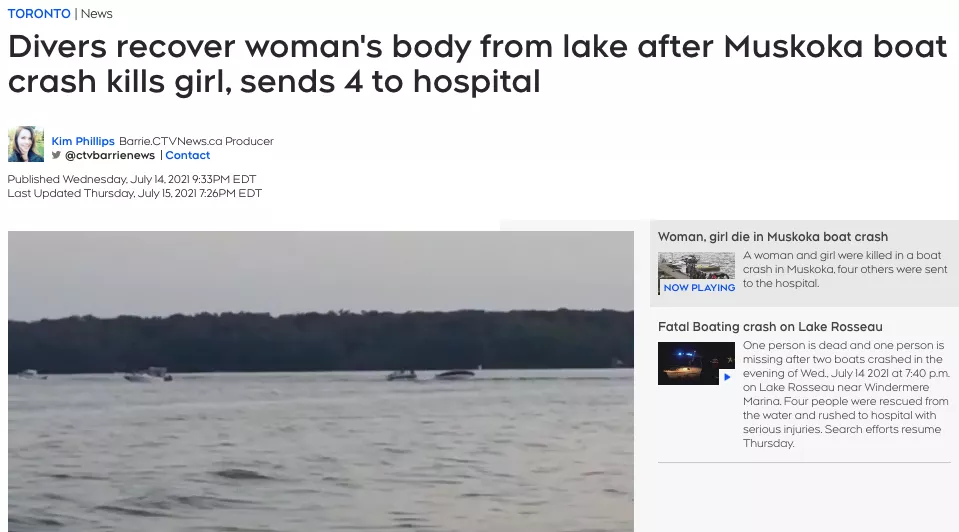Select 'Woman, girl die in Muskoka boat crash' title
This screenshot has width=959, height=532.
point(772,237)
